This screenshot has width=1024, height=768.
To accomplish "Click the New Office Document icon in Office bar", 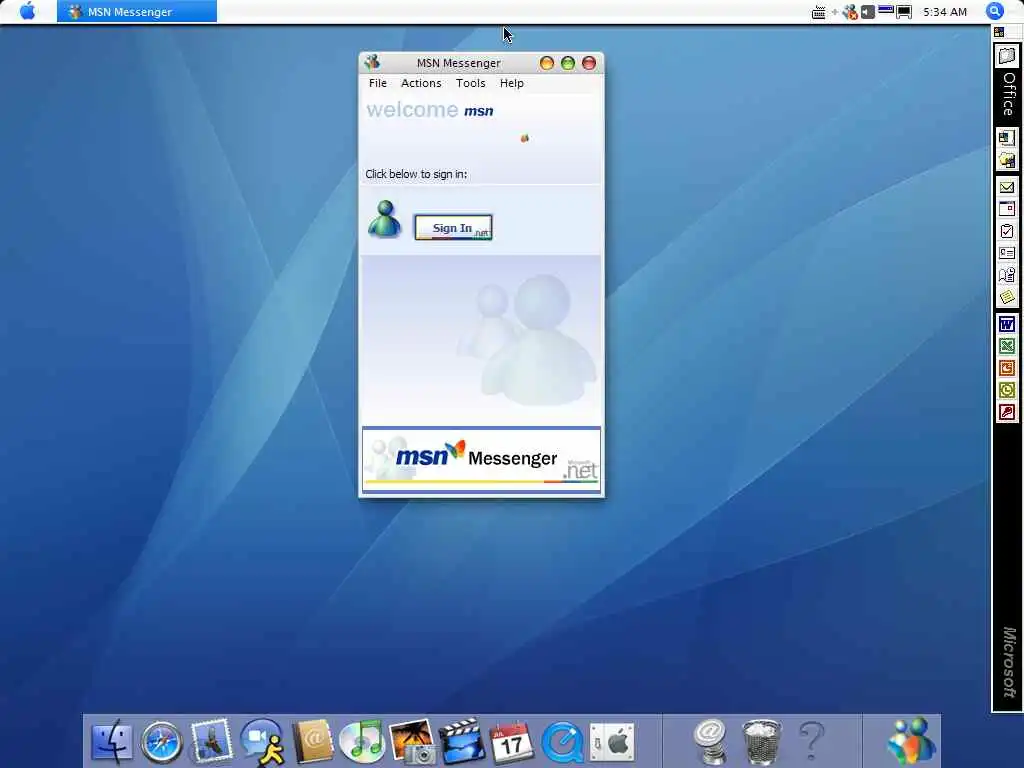I will 1007,138.
